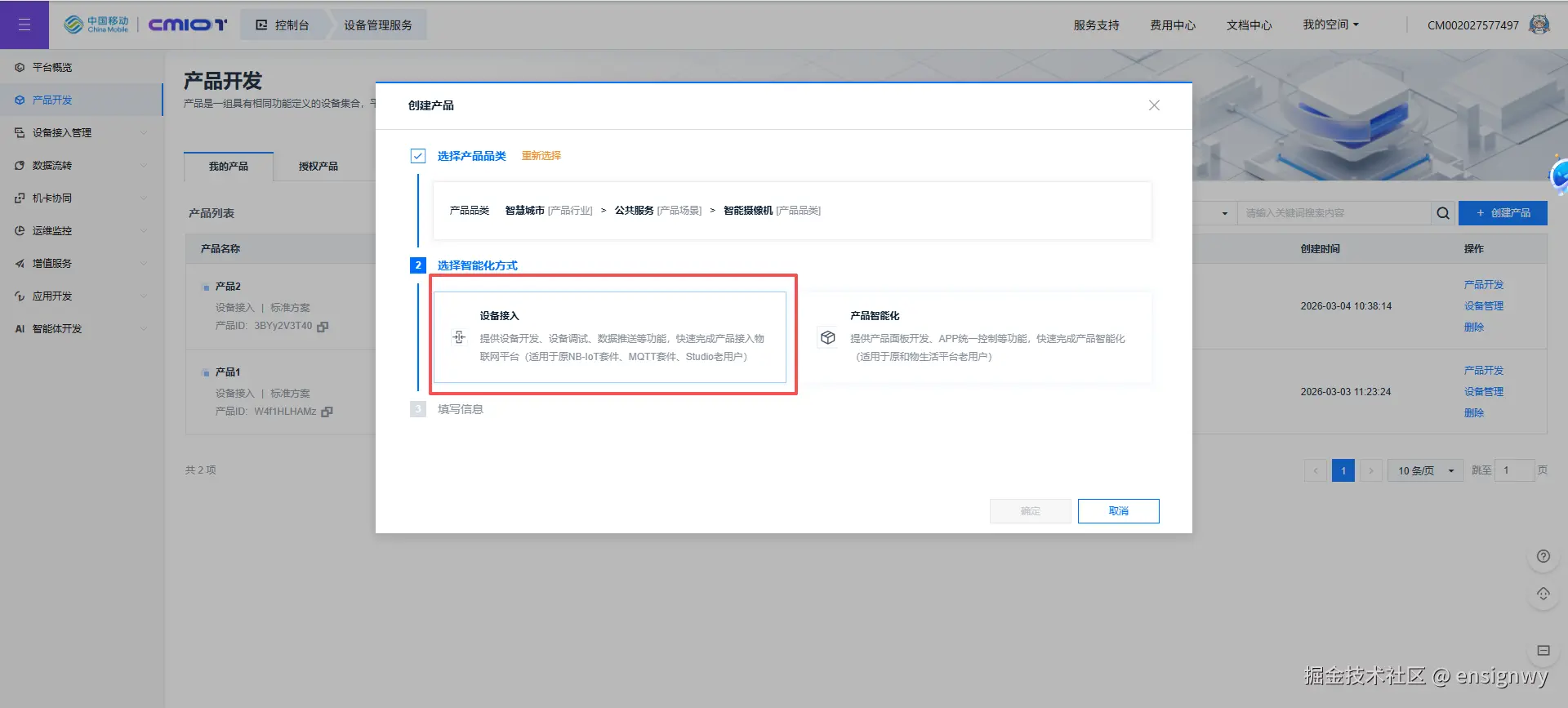Click the 填写信息 step label
Image resolution: width=1568 pixels, height=708 pixels.
[x=461, y=409]
